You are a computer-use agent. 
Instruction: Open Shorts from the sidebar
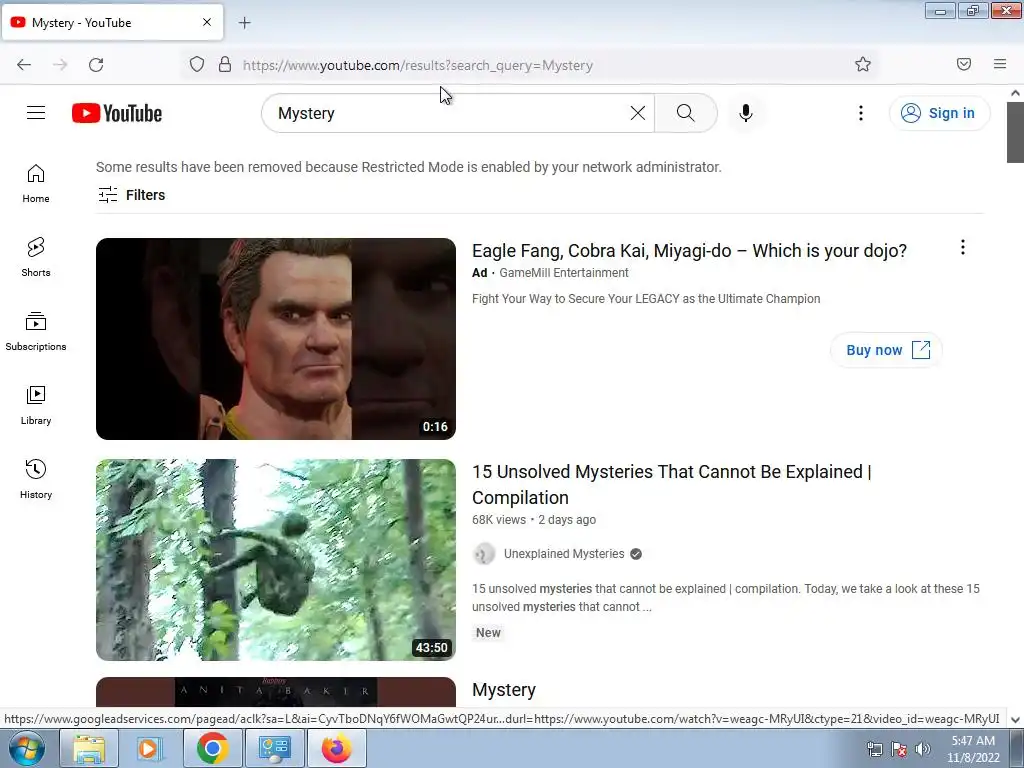[x=36, y=257]
